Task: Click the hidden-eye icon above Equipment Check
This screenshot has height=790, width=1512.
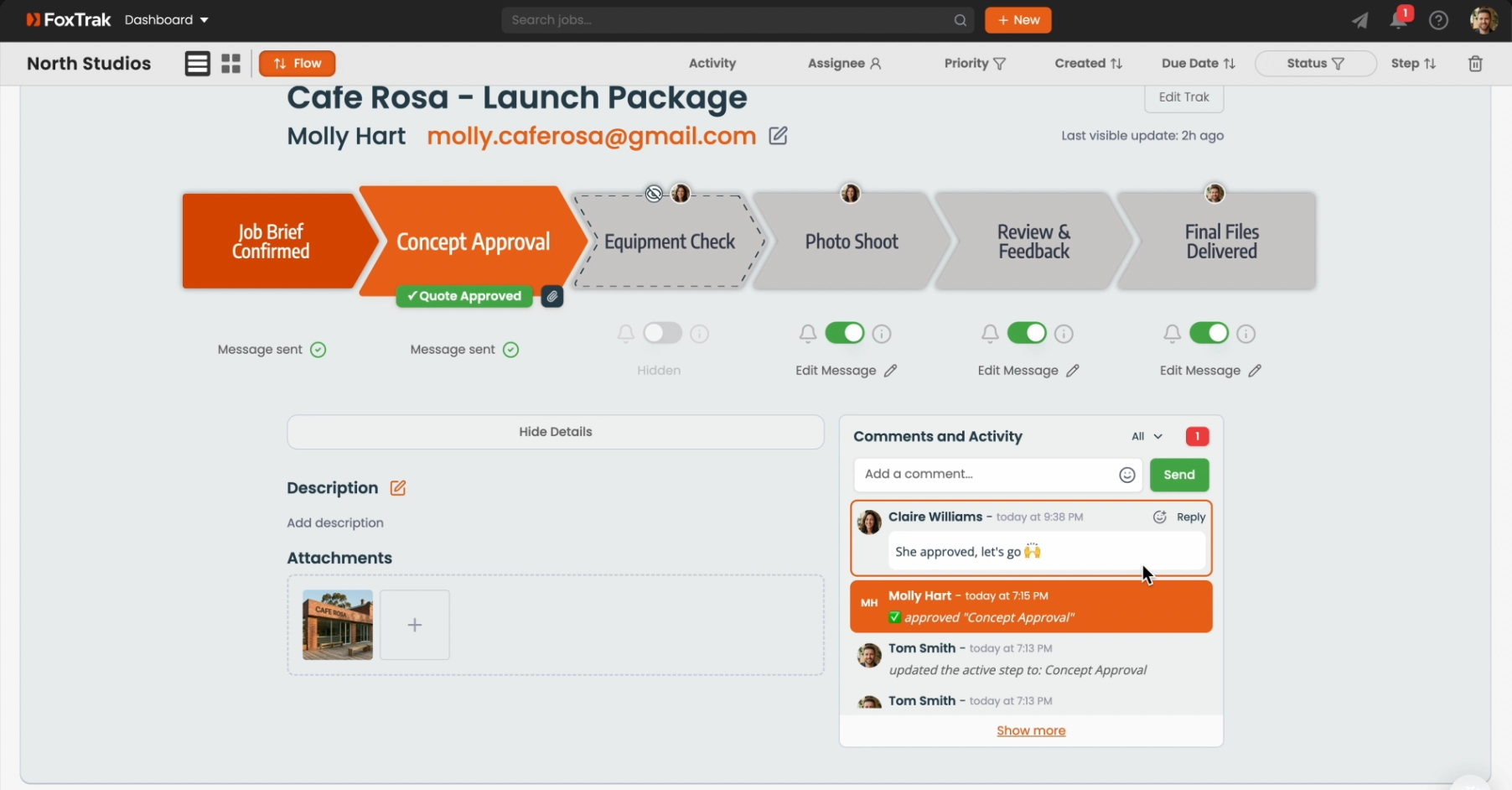Action: tap(655, 194)
